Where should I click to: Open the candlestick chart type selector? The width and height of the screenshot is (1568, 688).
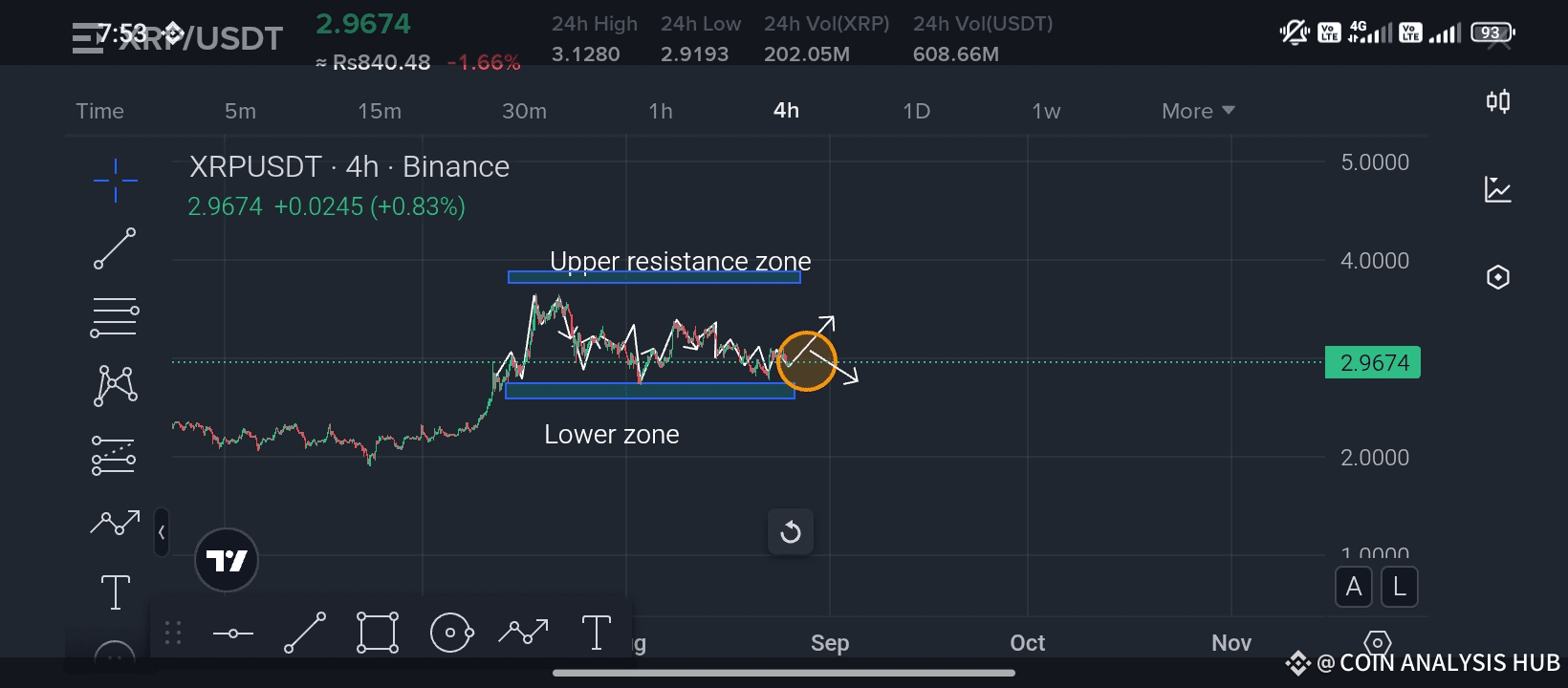click(x=1498, y=101)
